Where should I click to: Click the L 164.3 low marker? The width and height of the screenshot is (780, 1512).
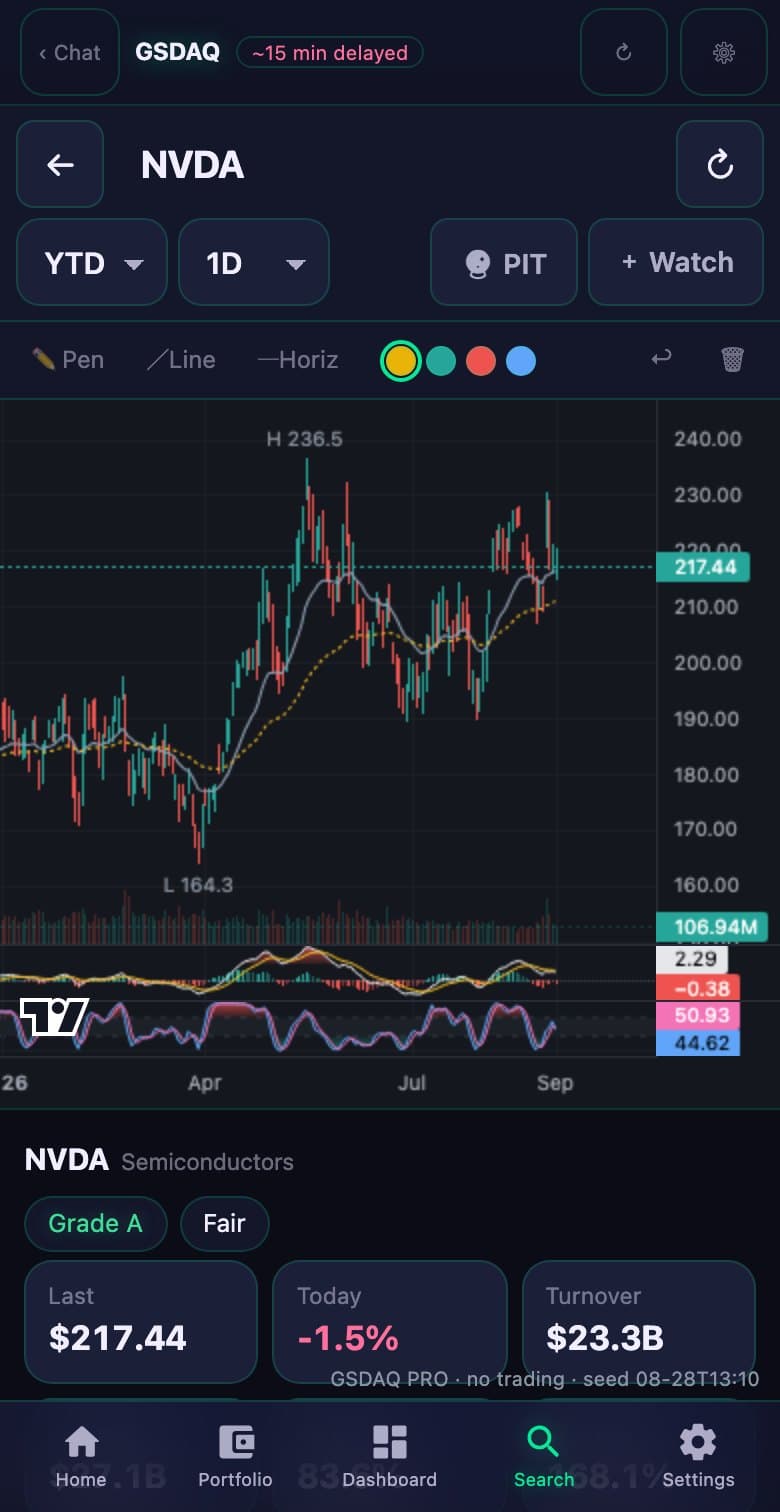click(198, 885)
